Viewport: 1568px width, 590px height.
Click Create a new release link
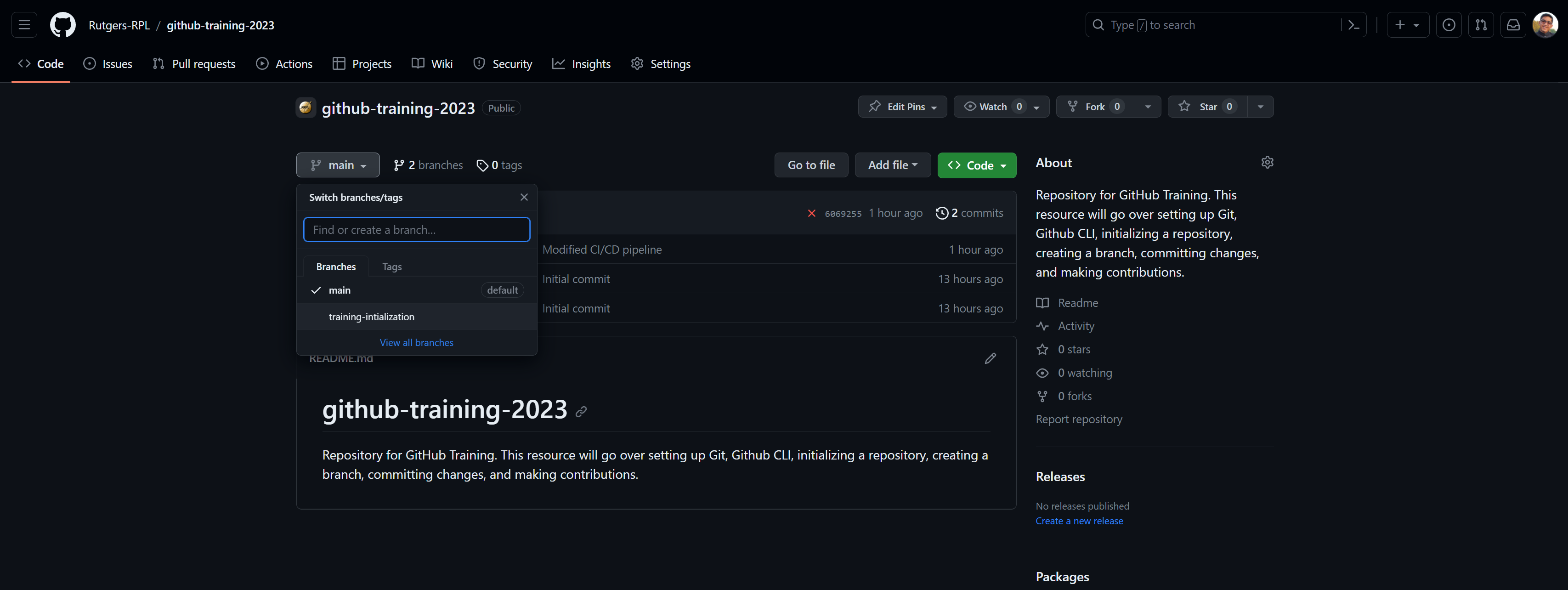coord(1079,521)
